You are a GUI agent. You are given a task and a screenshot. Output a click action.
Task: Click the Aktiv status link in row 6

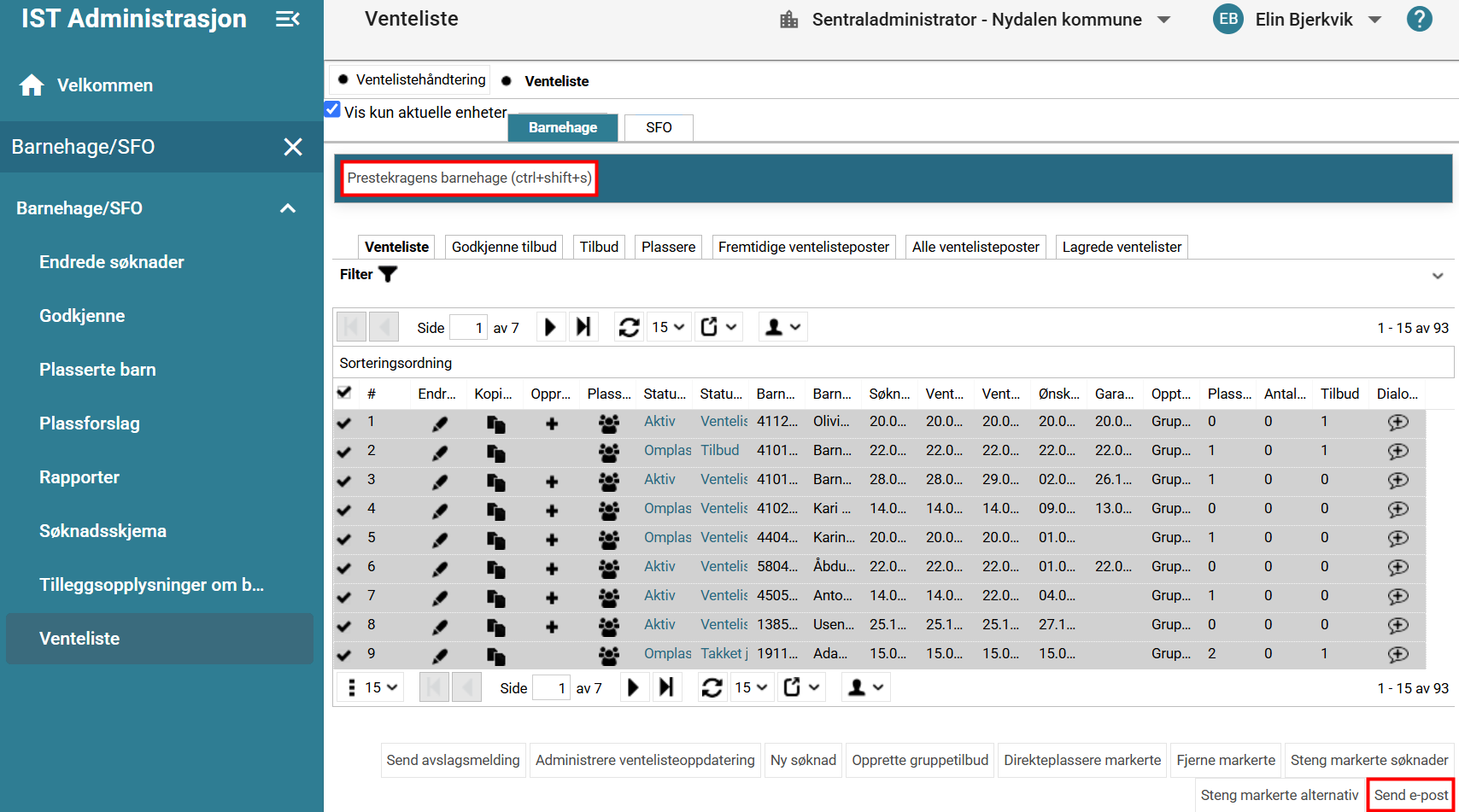pyautogui.click(x=659, y=567)
